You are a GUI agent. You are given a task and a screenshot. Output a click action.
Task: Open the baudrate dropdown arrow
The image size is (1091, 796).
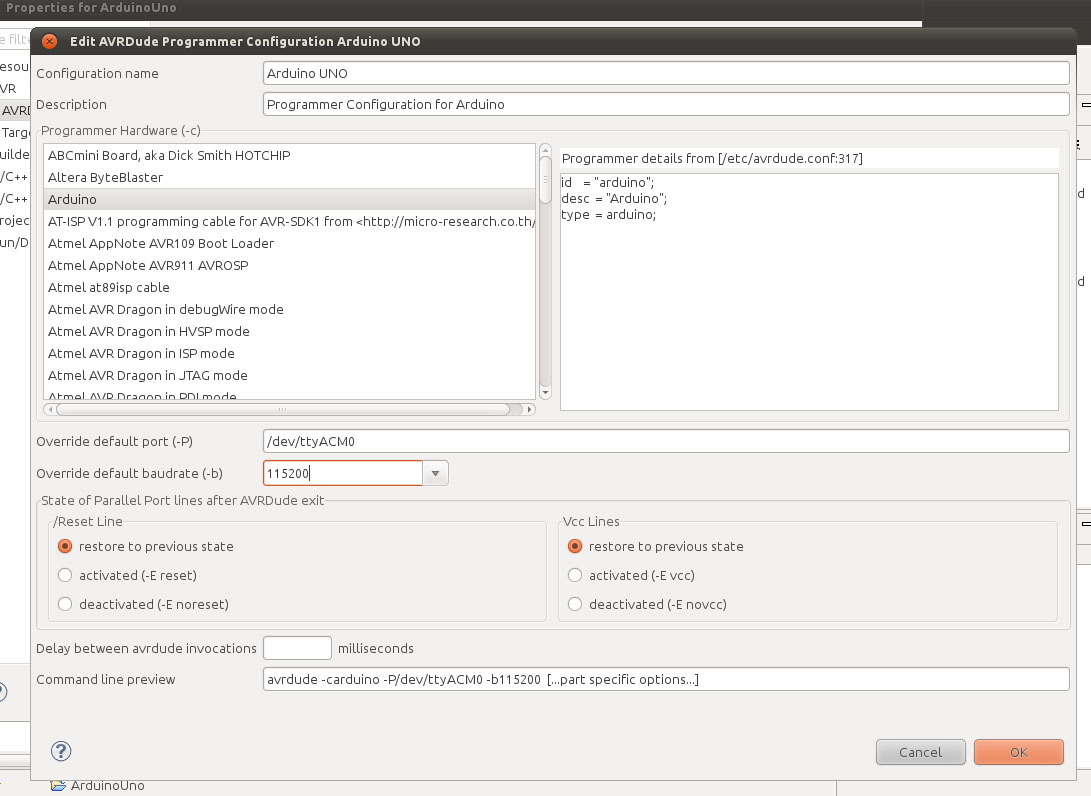tap(436, 474)
